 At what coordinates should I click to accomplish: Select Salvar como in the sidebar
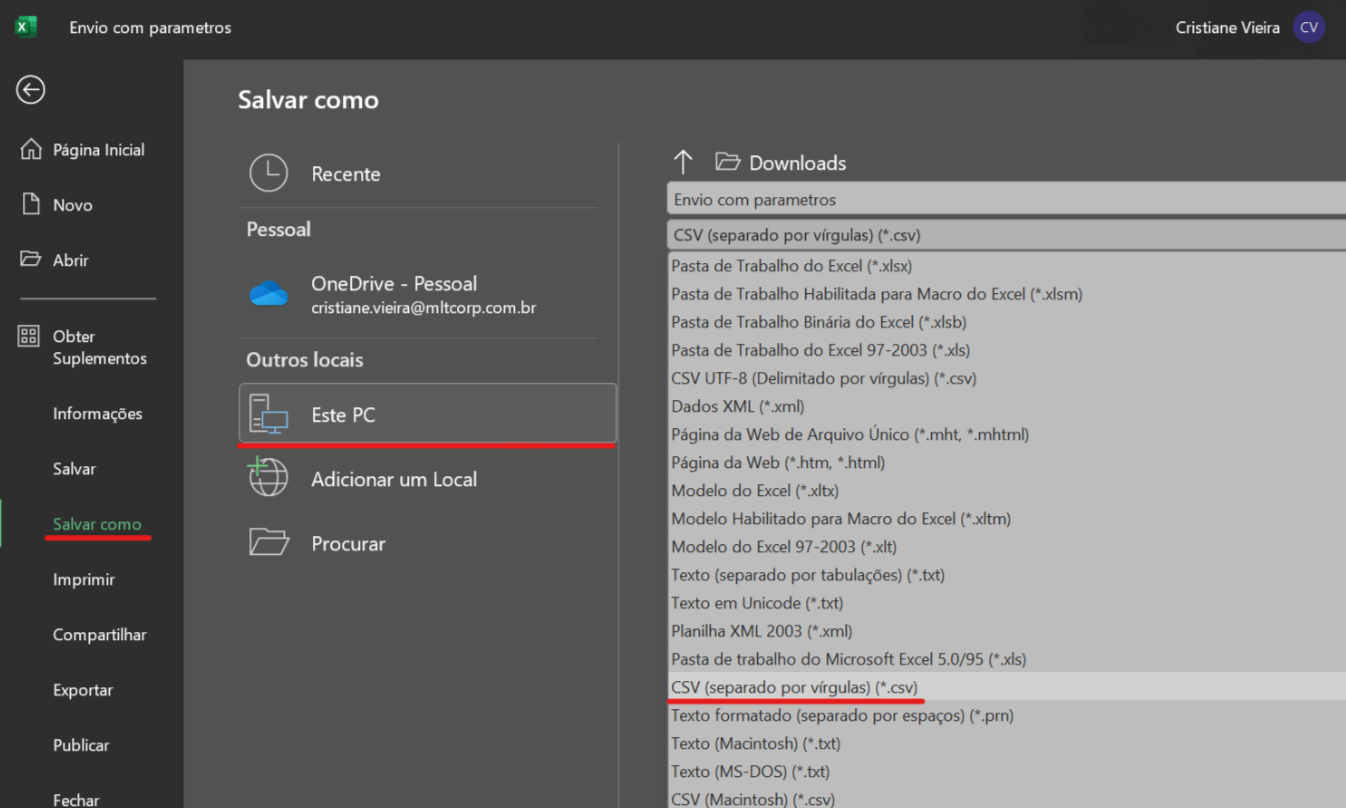coord(97,524)
